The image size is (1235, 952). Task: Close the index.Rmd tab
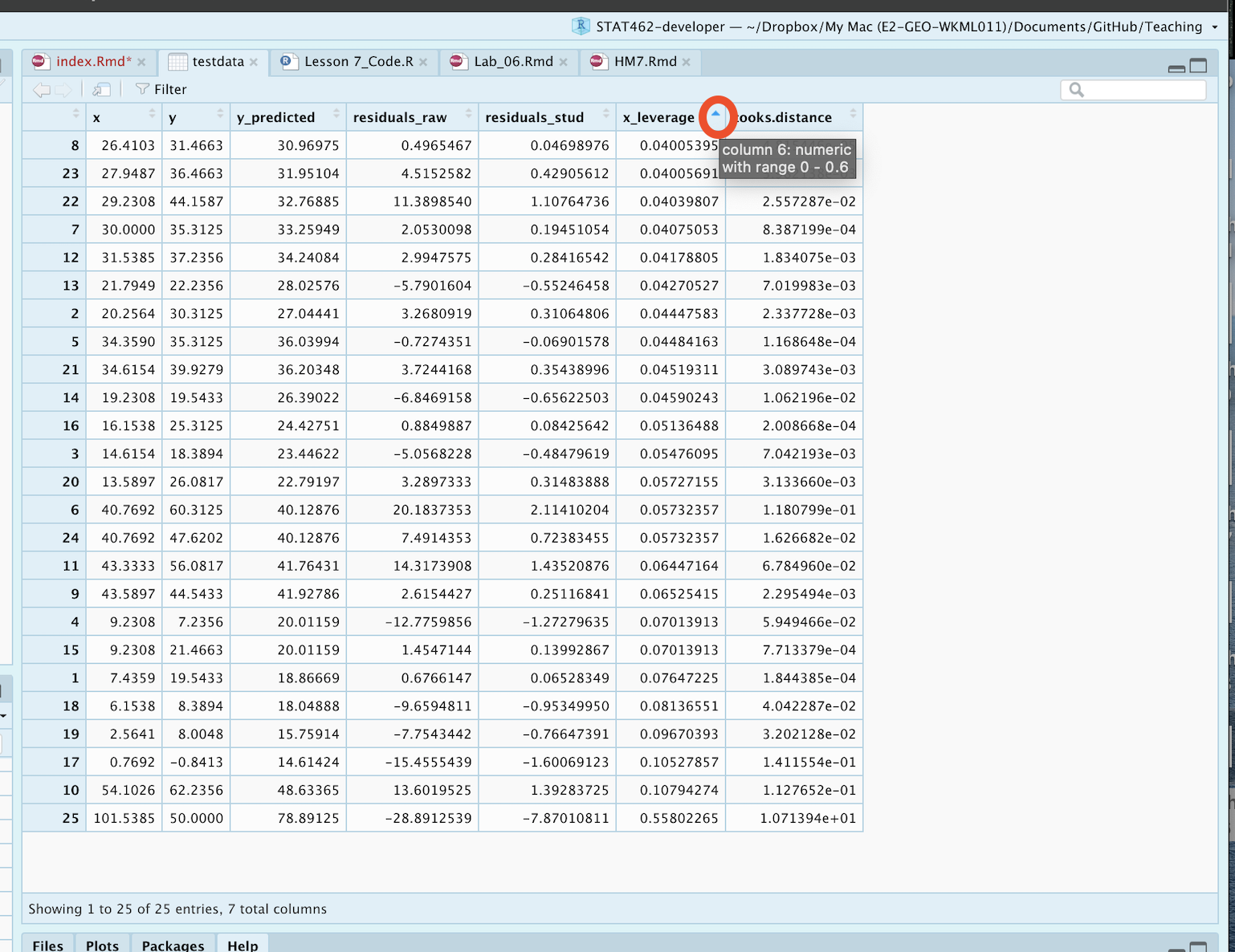[141, 62]
